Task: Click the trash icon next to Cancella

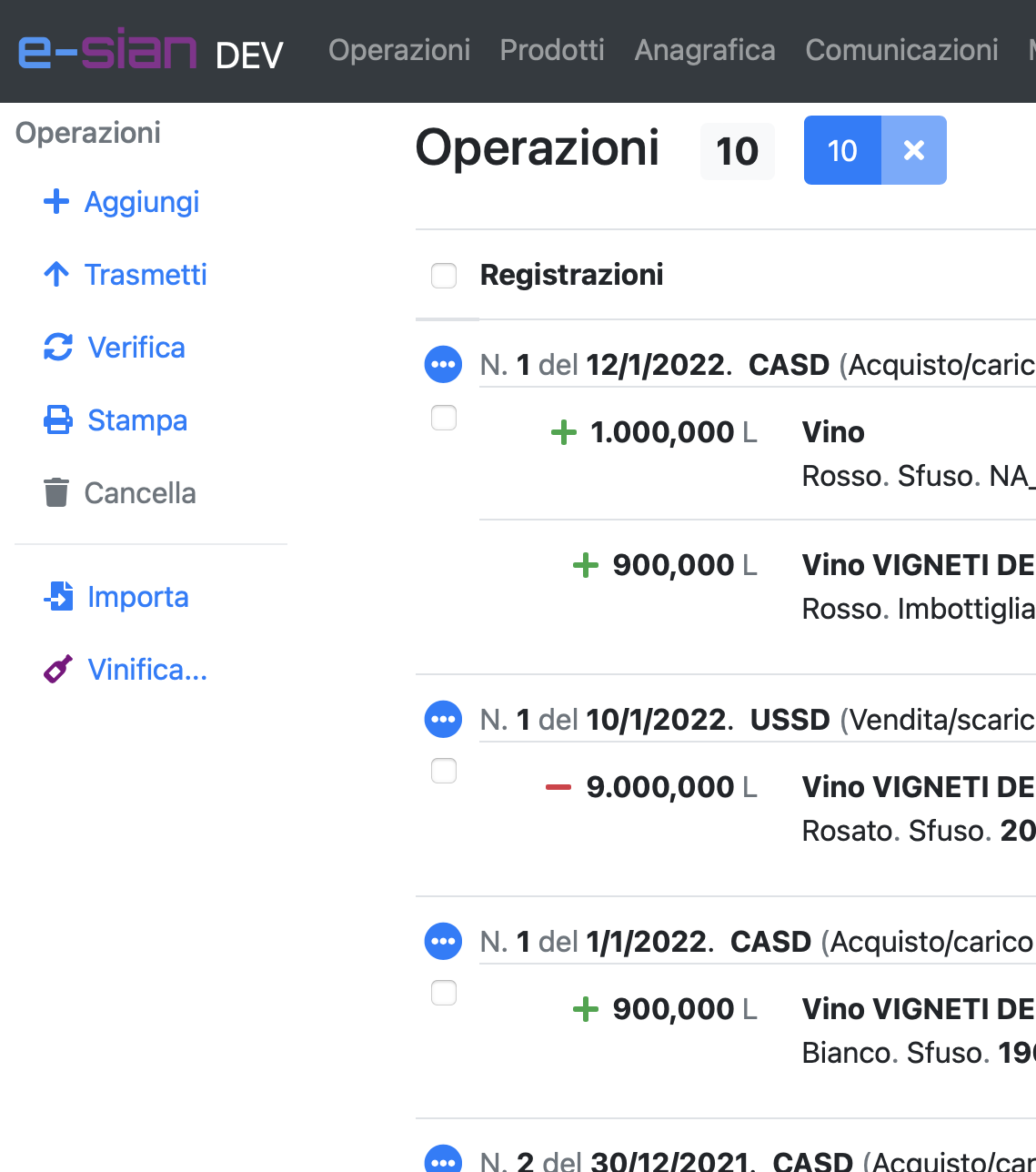Action: 56,493
